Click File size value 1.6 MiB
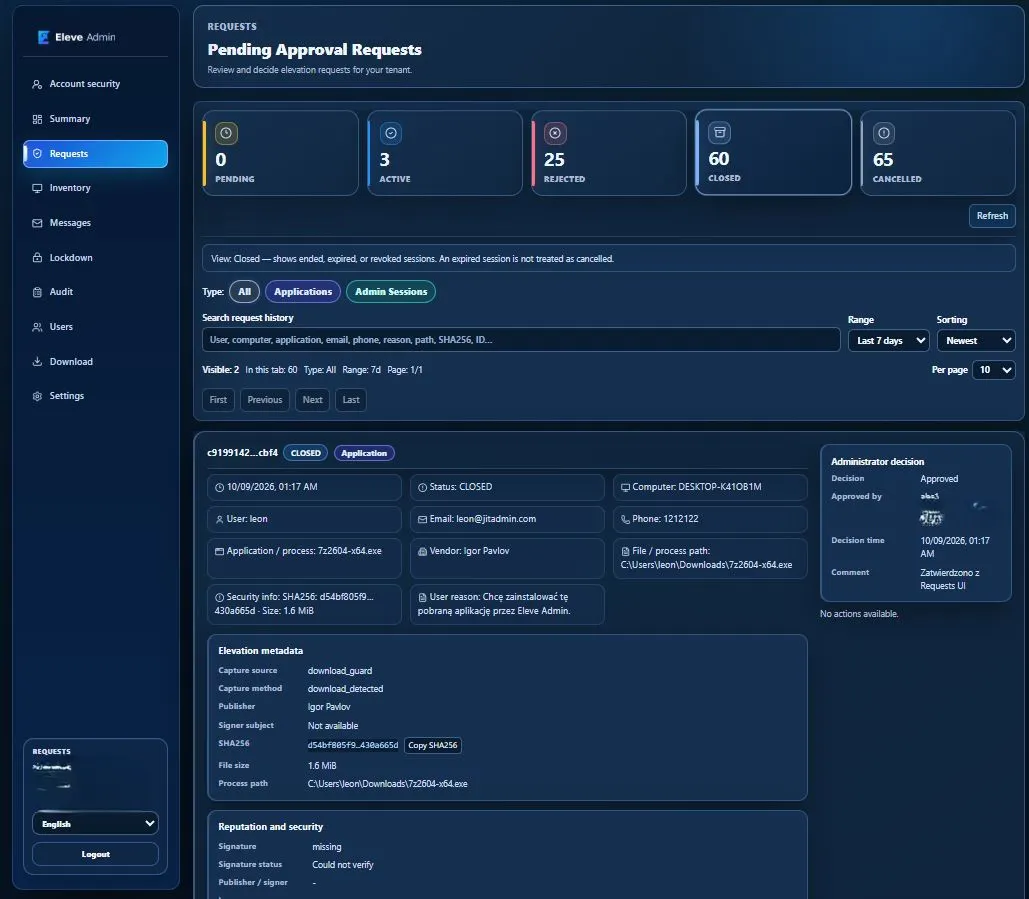Screen dimensions: 1029x899 pyautogui.click(x=322, y=766)
